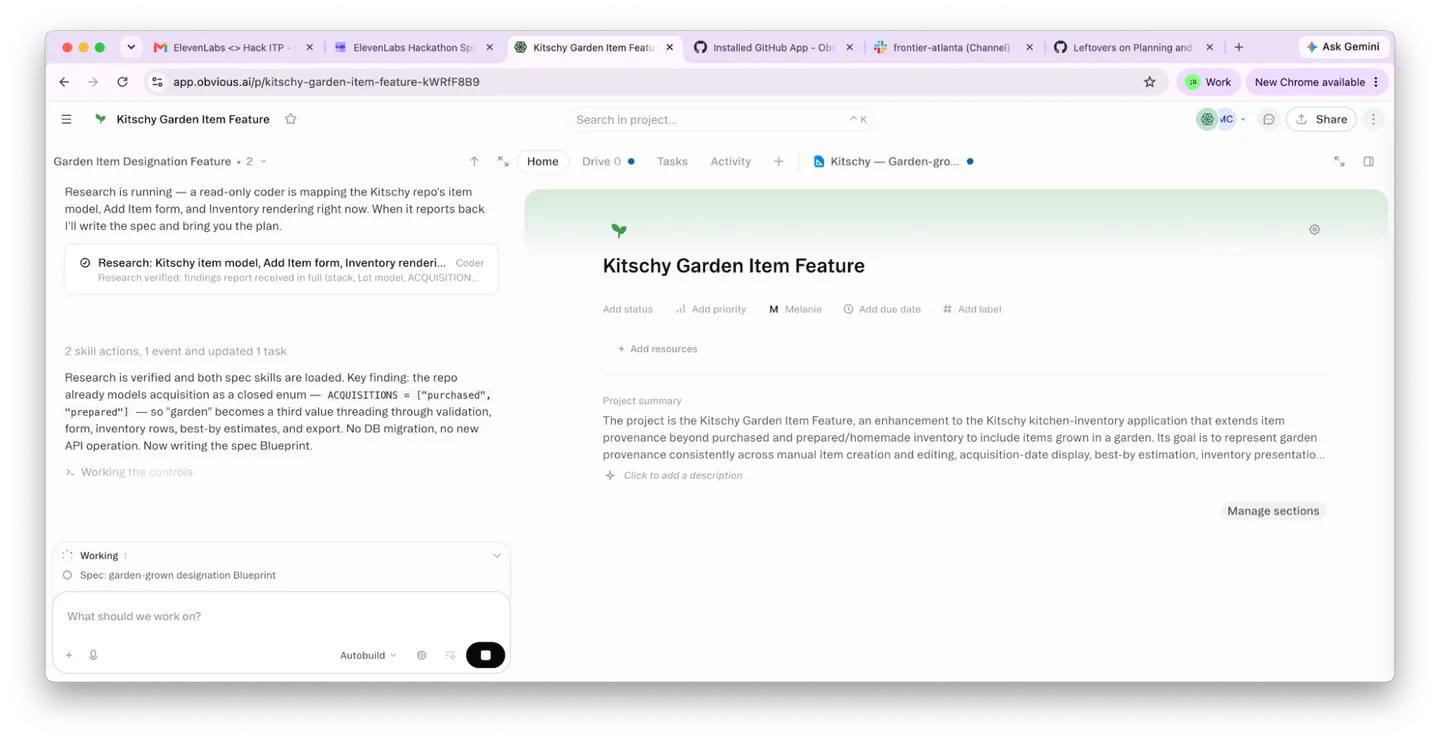The width and height of the screenshot is (1440, 742).
Task: Click the sprout icon above project title
Action: pos(619,230)
